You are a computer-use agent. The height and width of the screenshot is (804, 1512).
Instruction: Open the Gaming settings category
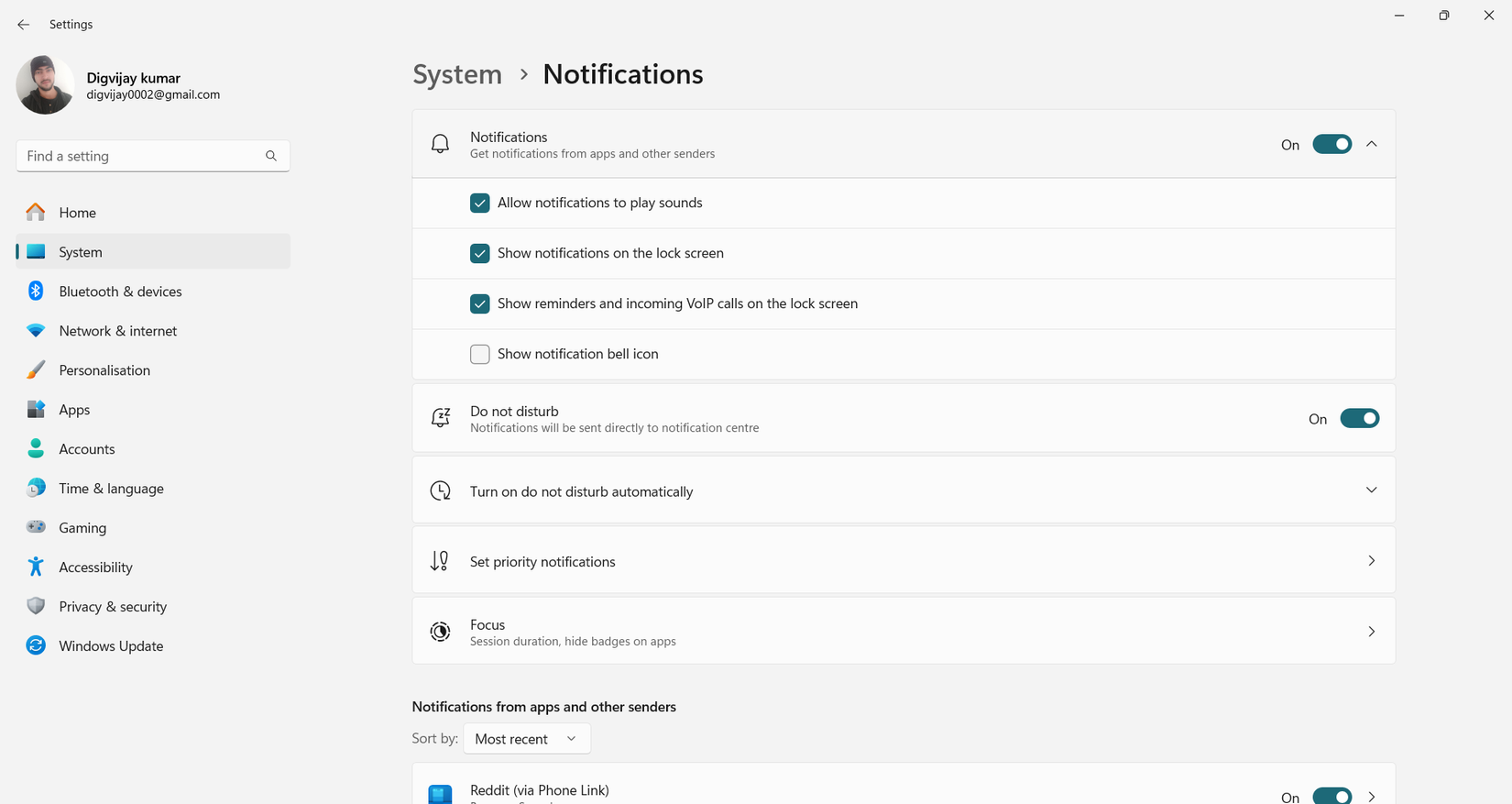pyautogui.click(x=82, y=528)
